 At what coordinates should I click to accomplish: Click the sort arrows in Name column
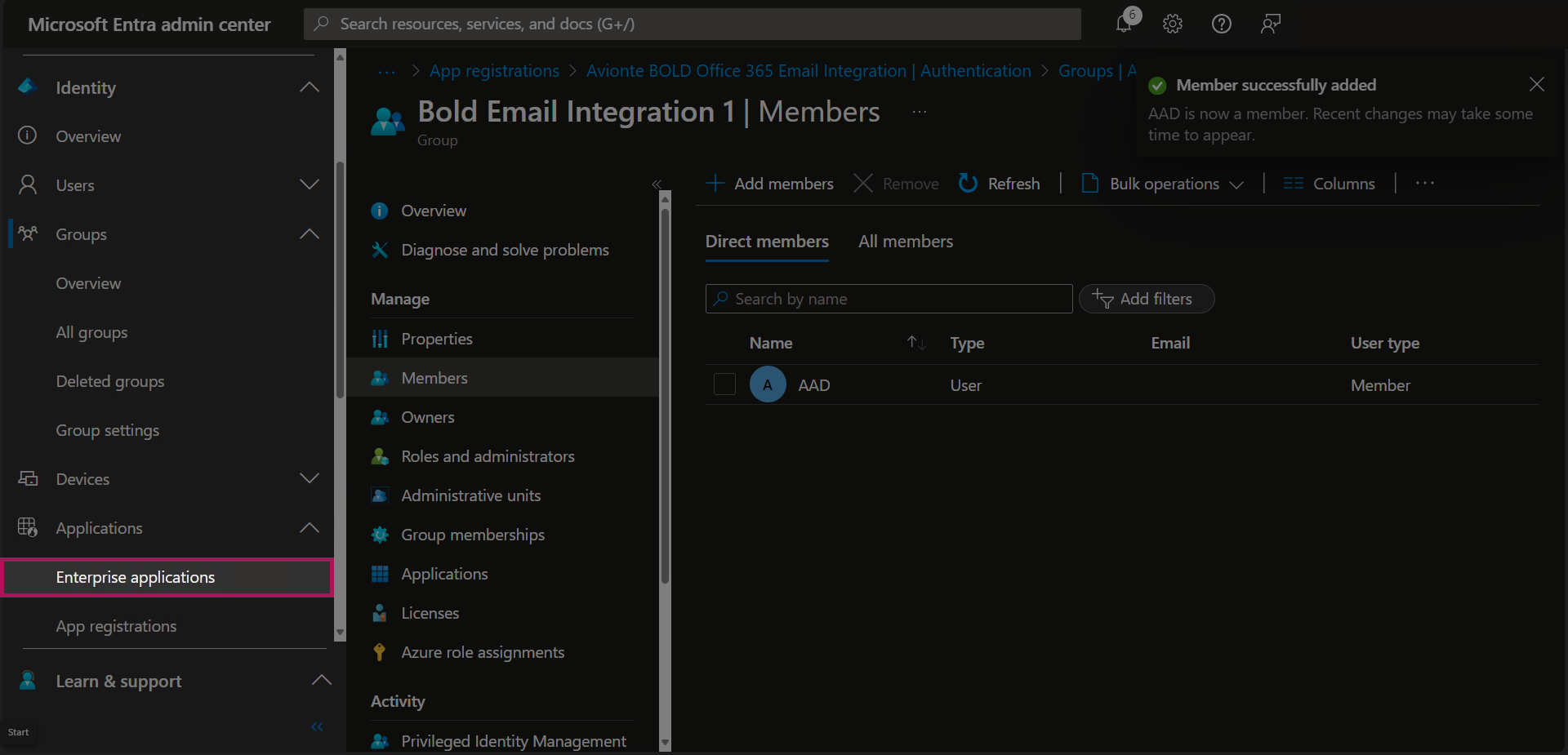[916, 343]
